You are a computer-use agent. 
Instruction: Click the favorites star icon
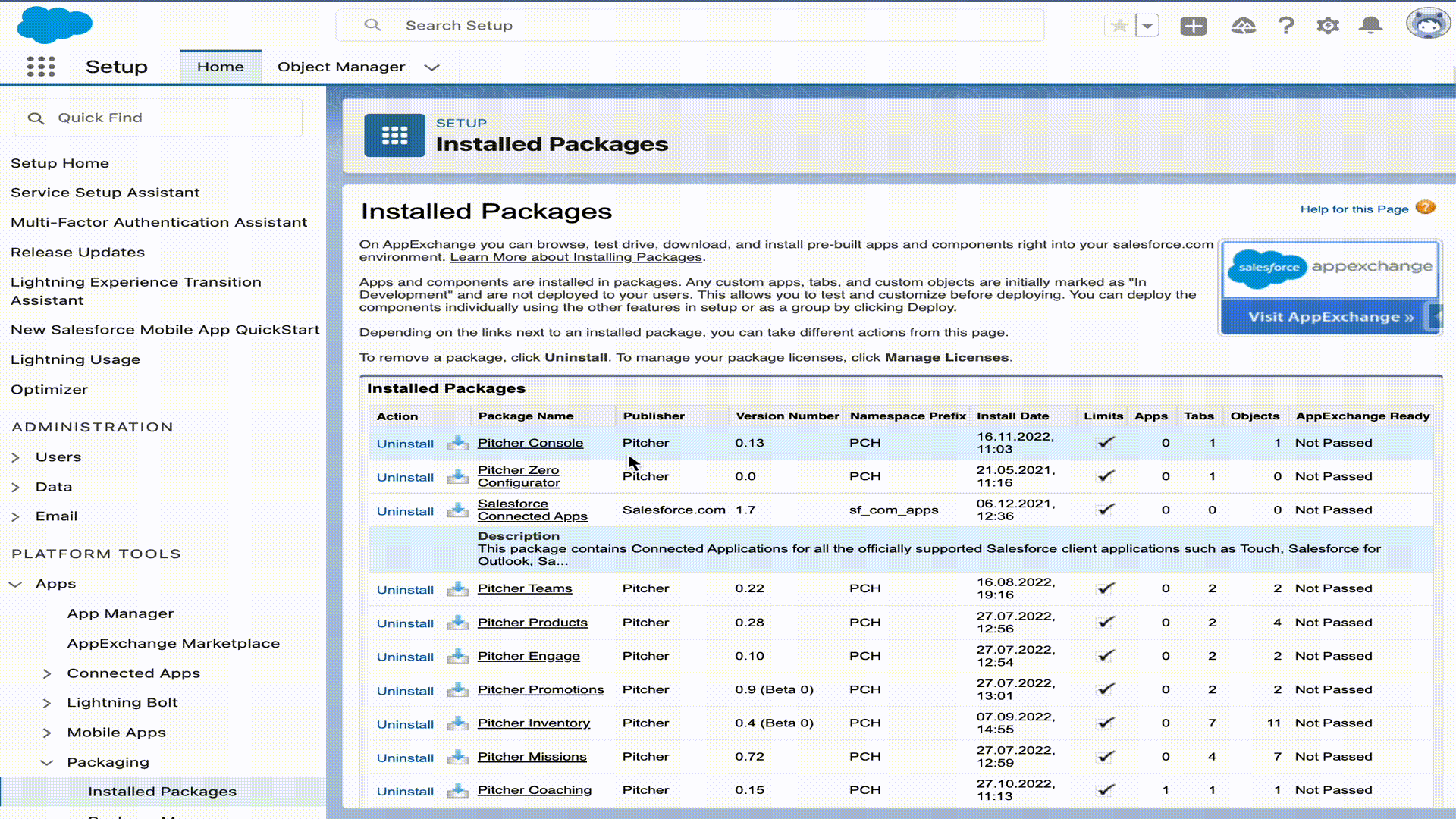tap(1119, 26)
